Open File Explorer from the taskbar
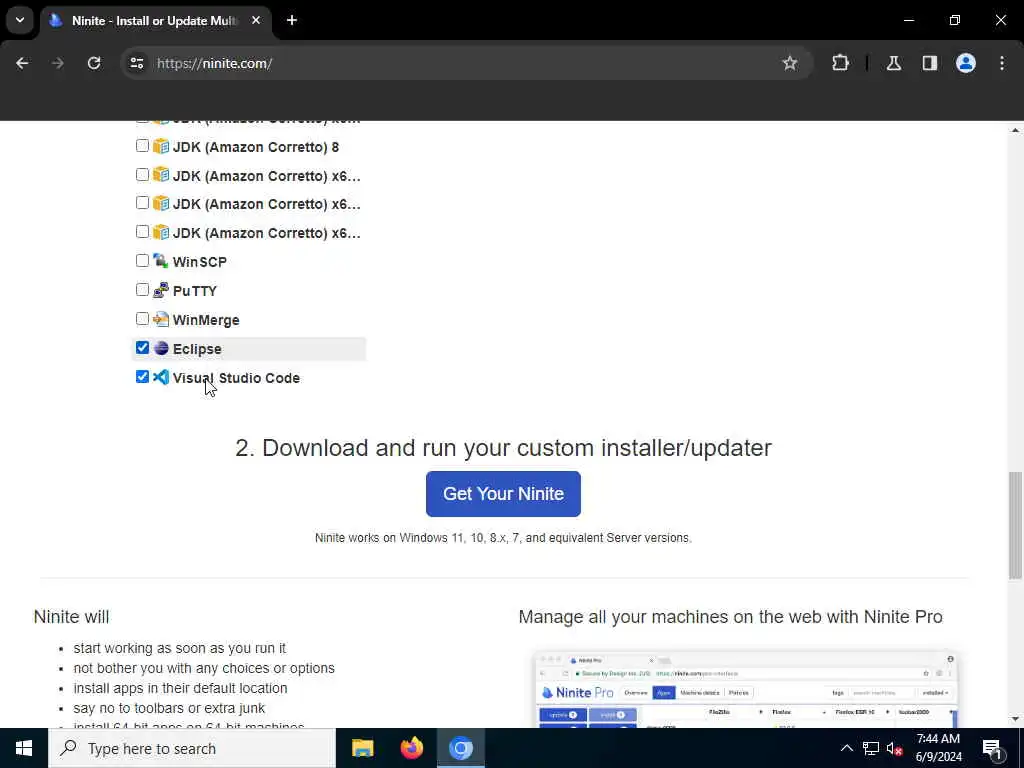This screenshot has width=1024, height=768. (362, 748)
